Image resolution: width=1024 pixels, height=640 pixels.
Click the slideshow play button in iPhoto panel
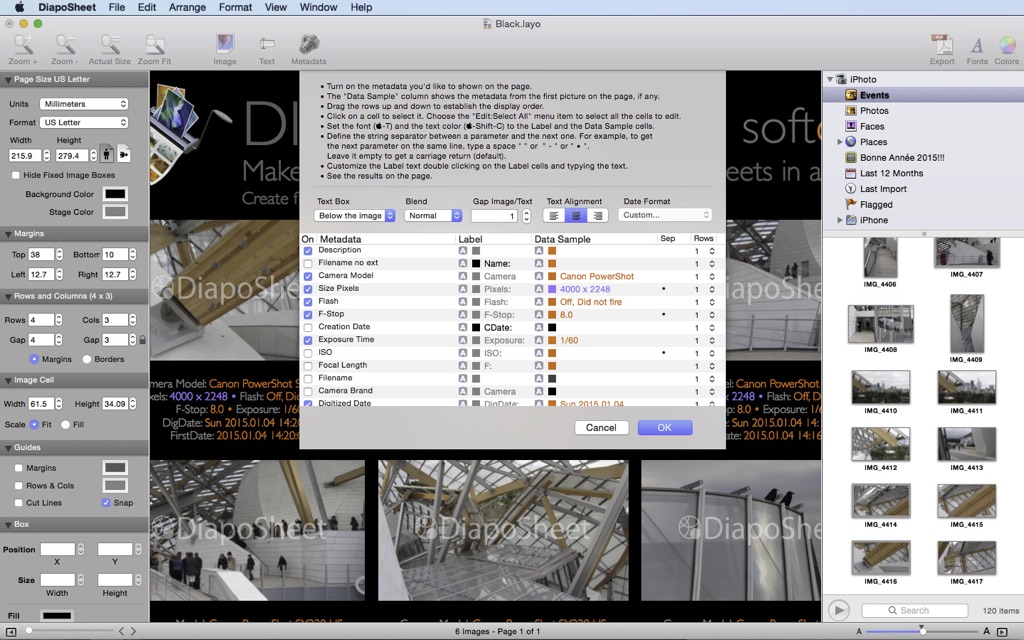click(839, 610)
